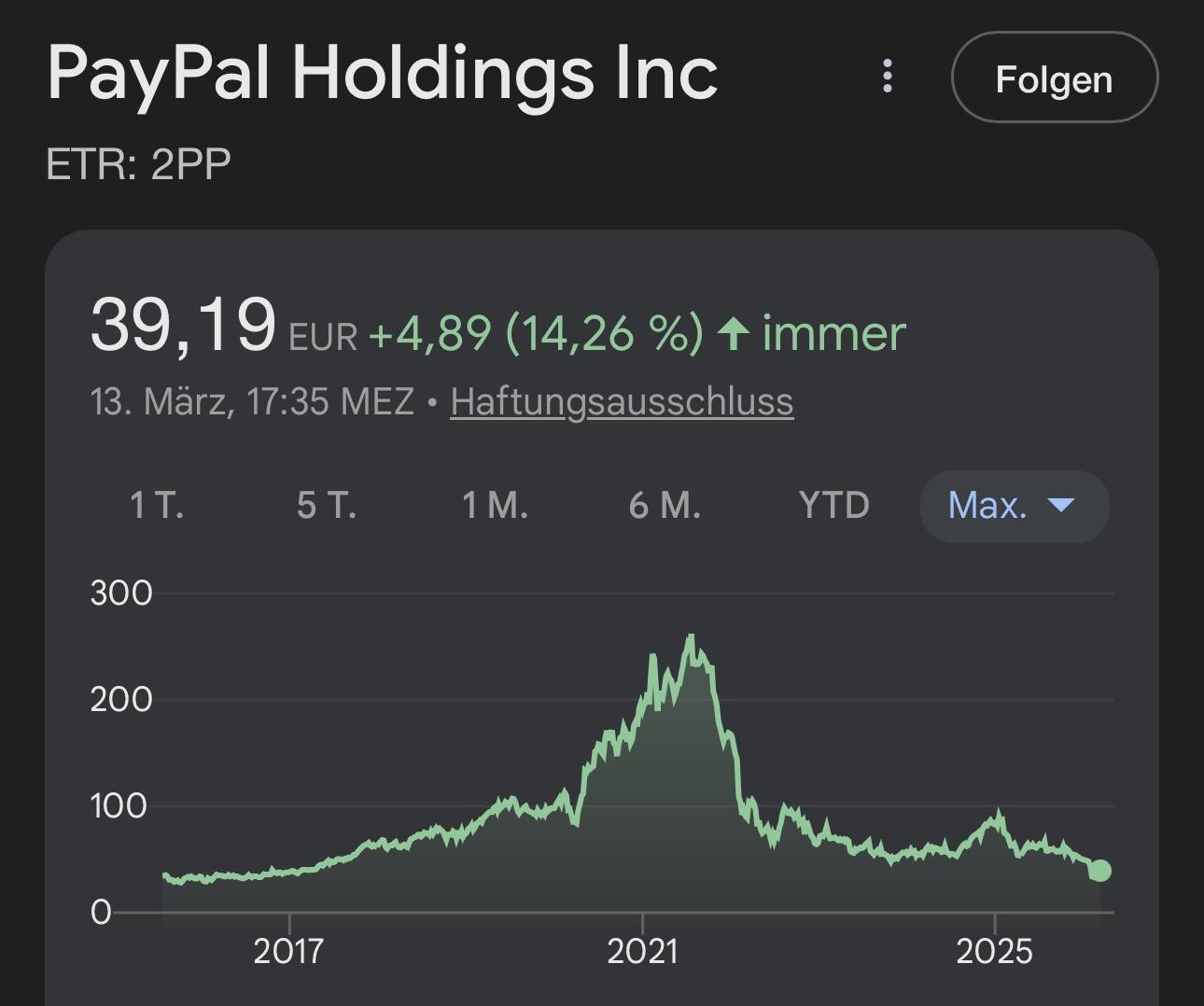Click the ETR: 2PP ticker text
1204x1006 pixels.
pyautogui.click(x=138, y=165)
